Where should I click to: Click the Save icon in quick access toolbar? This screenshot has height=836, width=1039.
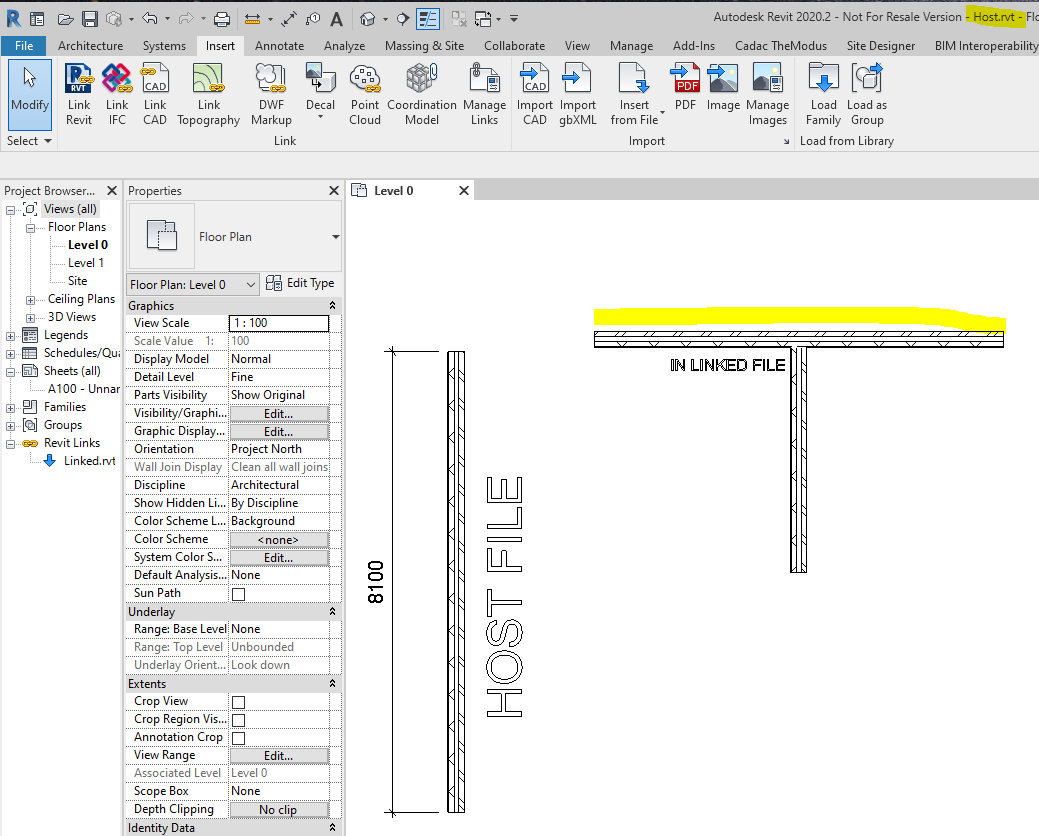pyautogui.click(x=90, y=19)
